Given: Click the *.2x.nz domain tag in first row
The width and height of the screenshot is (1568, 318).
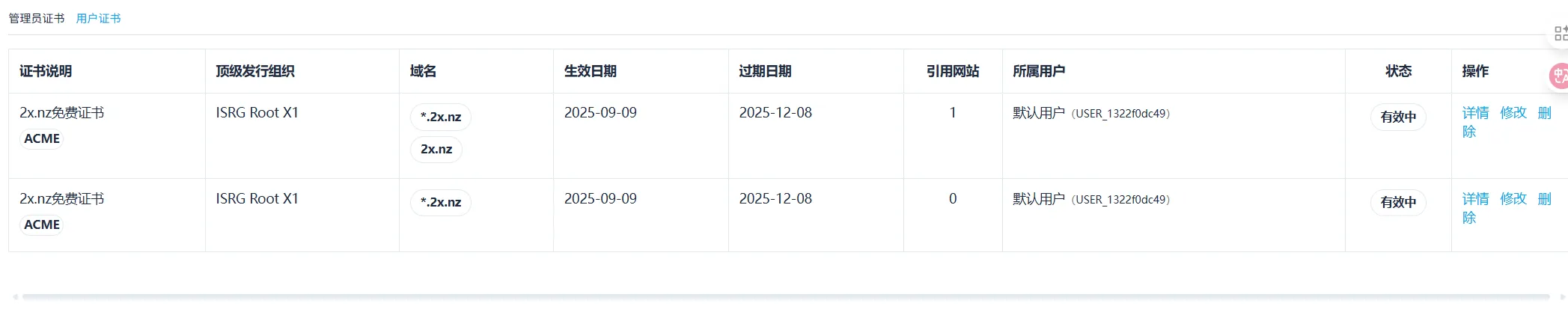Looking at the screenshot, I should pyautogui.click(x=441, y=117).
